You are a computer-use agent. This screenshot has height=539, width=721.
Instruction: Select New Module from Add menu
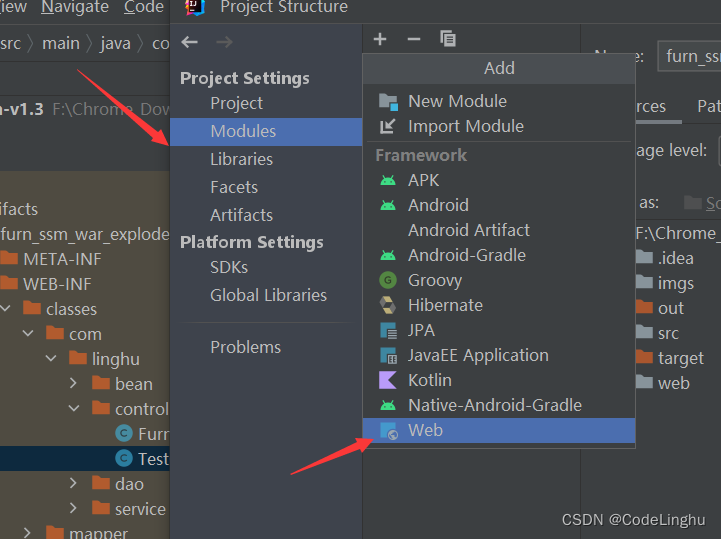tap(457, 101)
